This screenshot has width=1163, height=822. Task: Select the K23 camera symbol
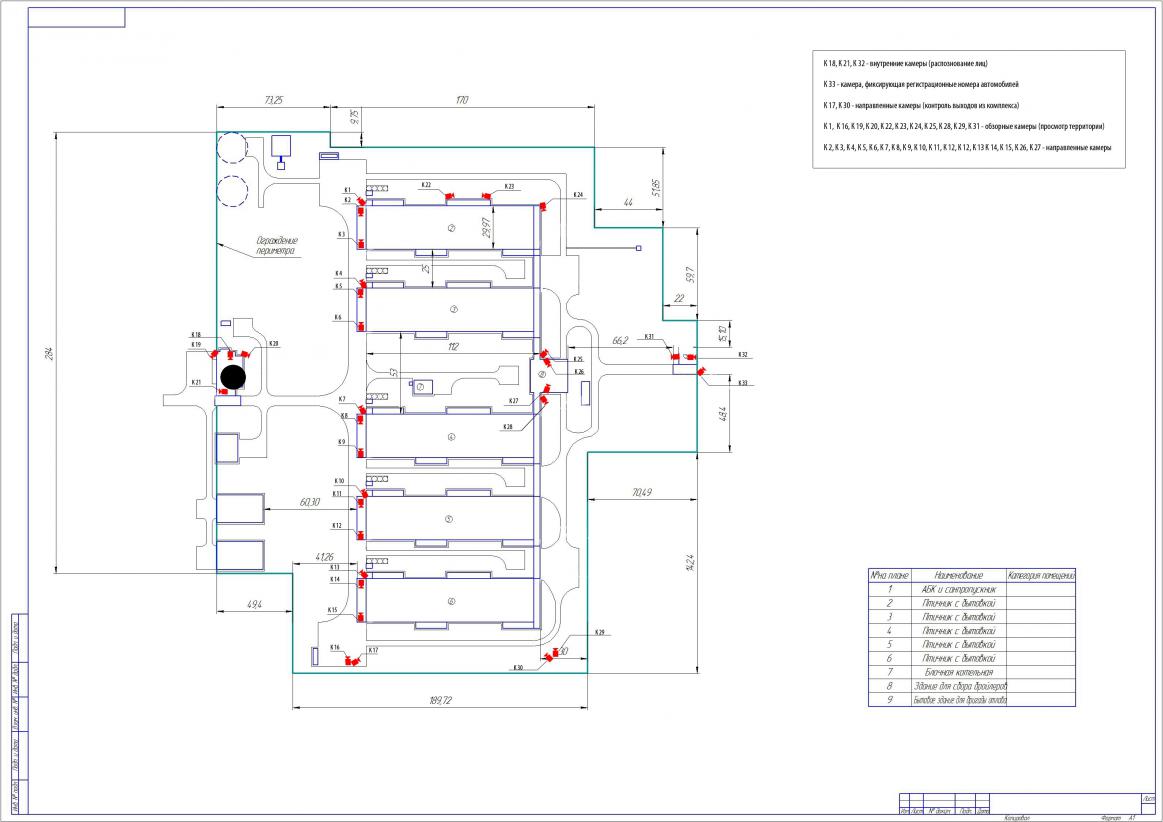click(487, 196)
